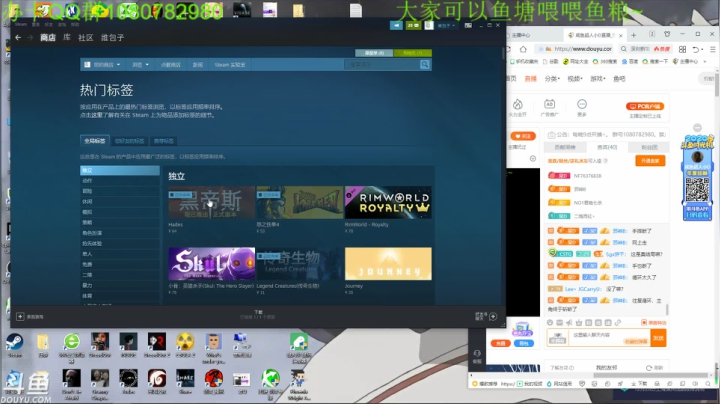Image resolution: width=720 pixels, height=404 pixels.
Task: Open the browser extensions grid icon
Action: pyautogui.click(x=682, y=49)
